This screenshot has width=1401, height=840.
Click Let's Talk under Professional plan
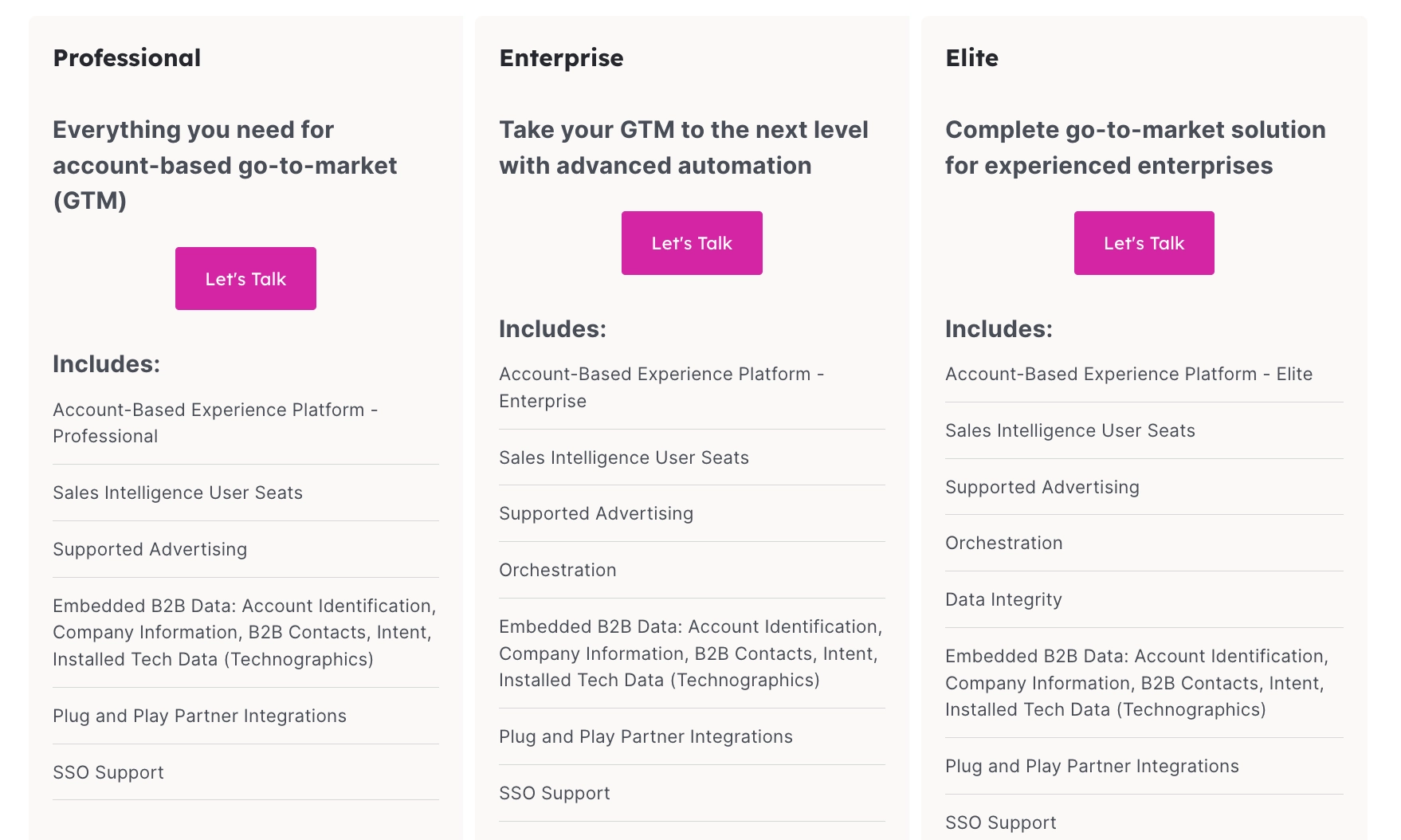click(245, 278)
